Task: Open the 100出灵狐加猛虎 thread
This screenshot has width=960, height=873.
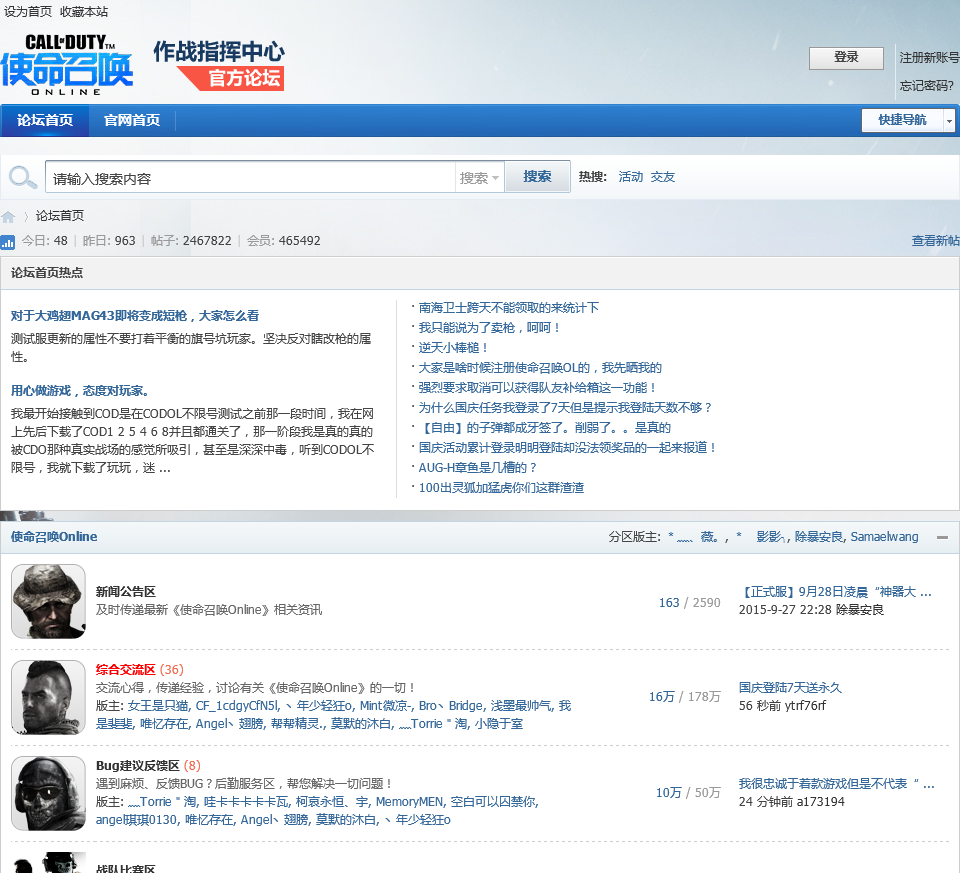Action: [501, 488]
